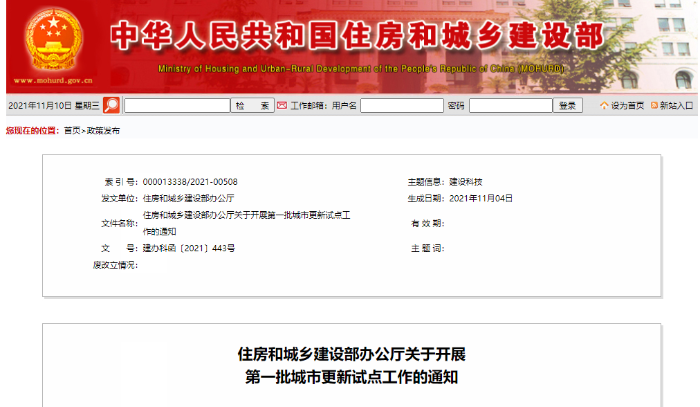Click the www.mohurd.gov.cn site address text

point(50,84)
